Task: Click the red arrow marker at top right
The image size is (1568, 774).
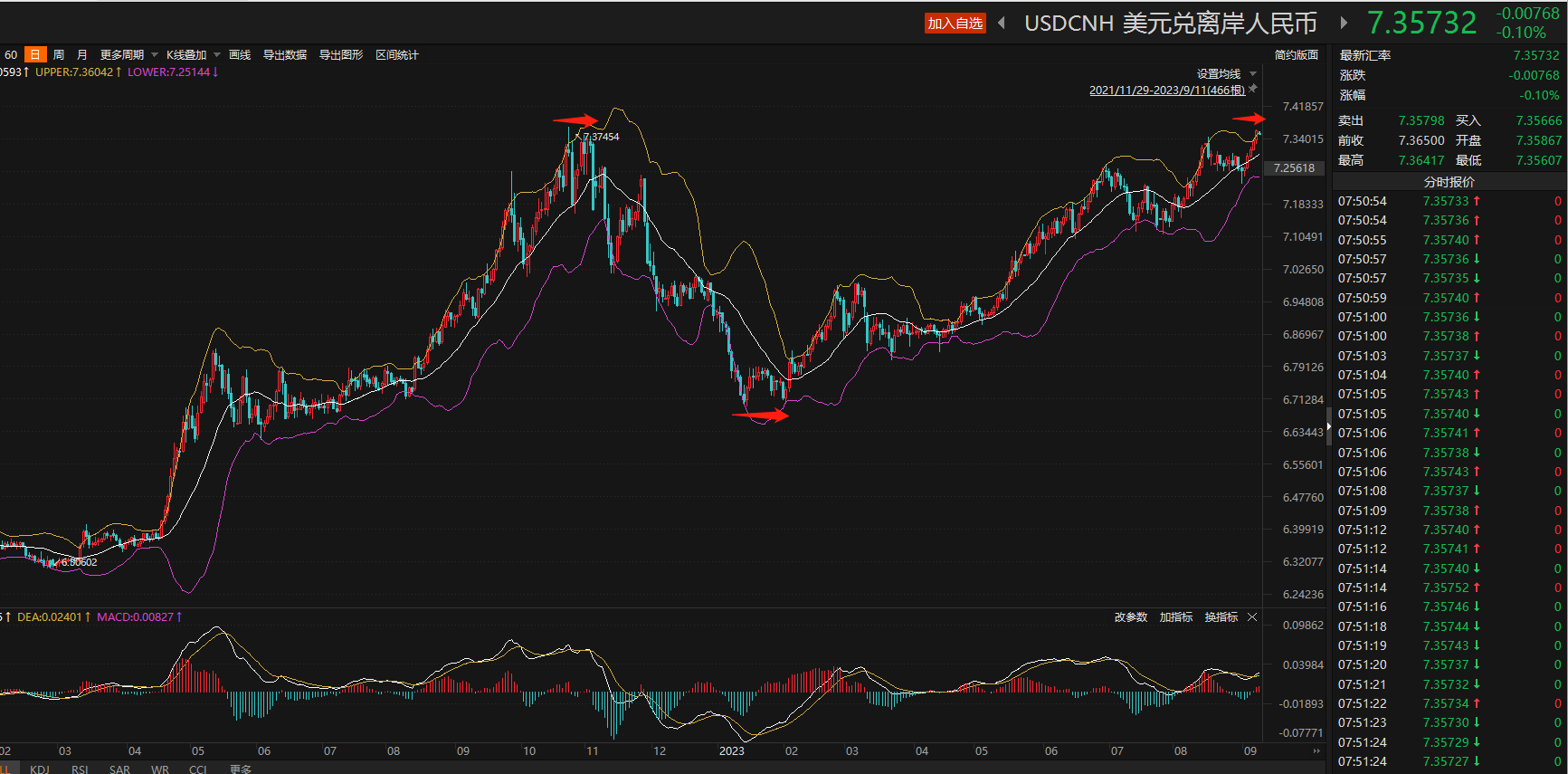Action: [x=1250, y=119]
